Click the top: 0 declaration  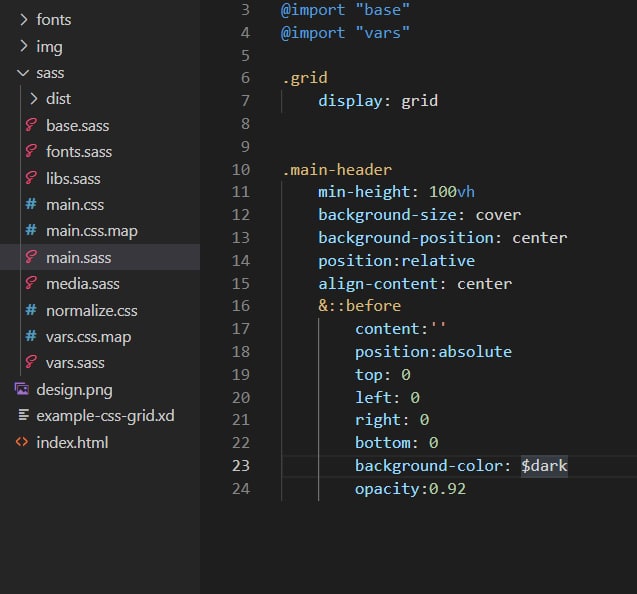click(382, 375)
